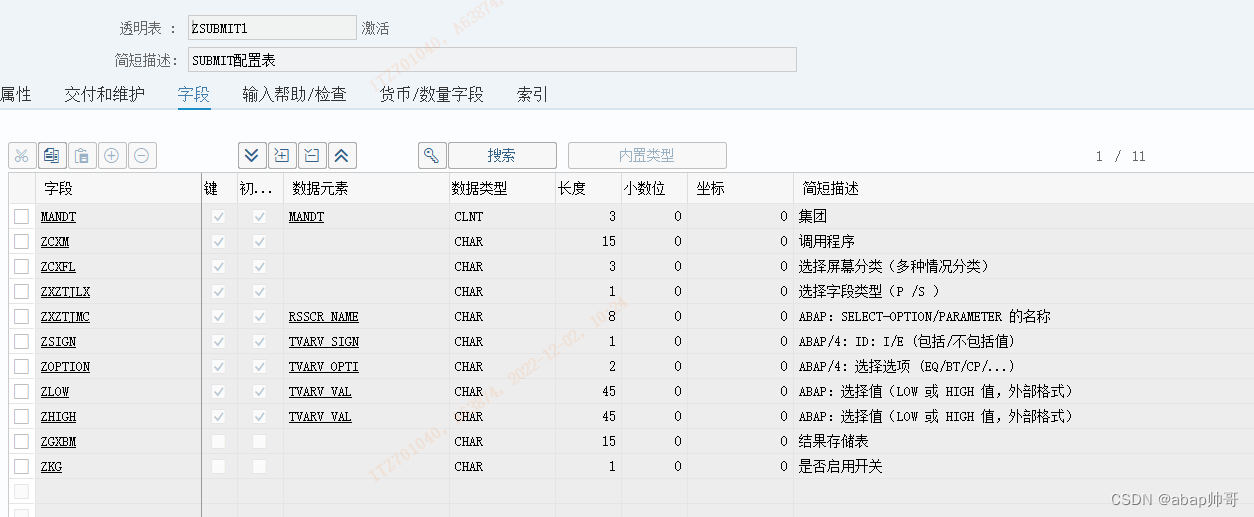Click length value 8 in ZXZTJMC row
This screenshot has width=1254, height=517.
[x=612, y=316]
